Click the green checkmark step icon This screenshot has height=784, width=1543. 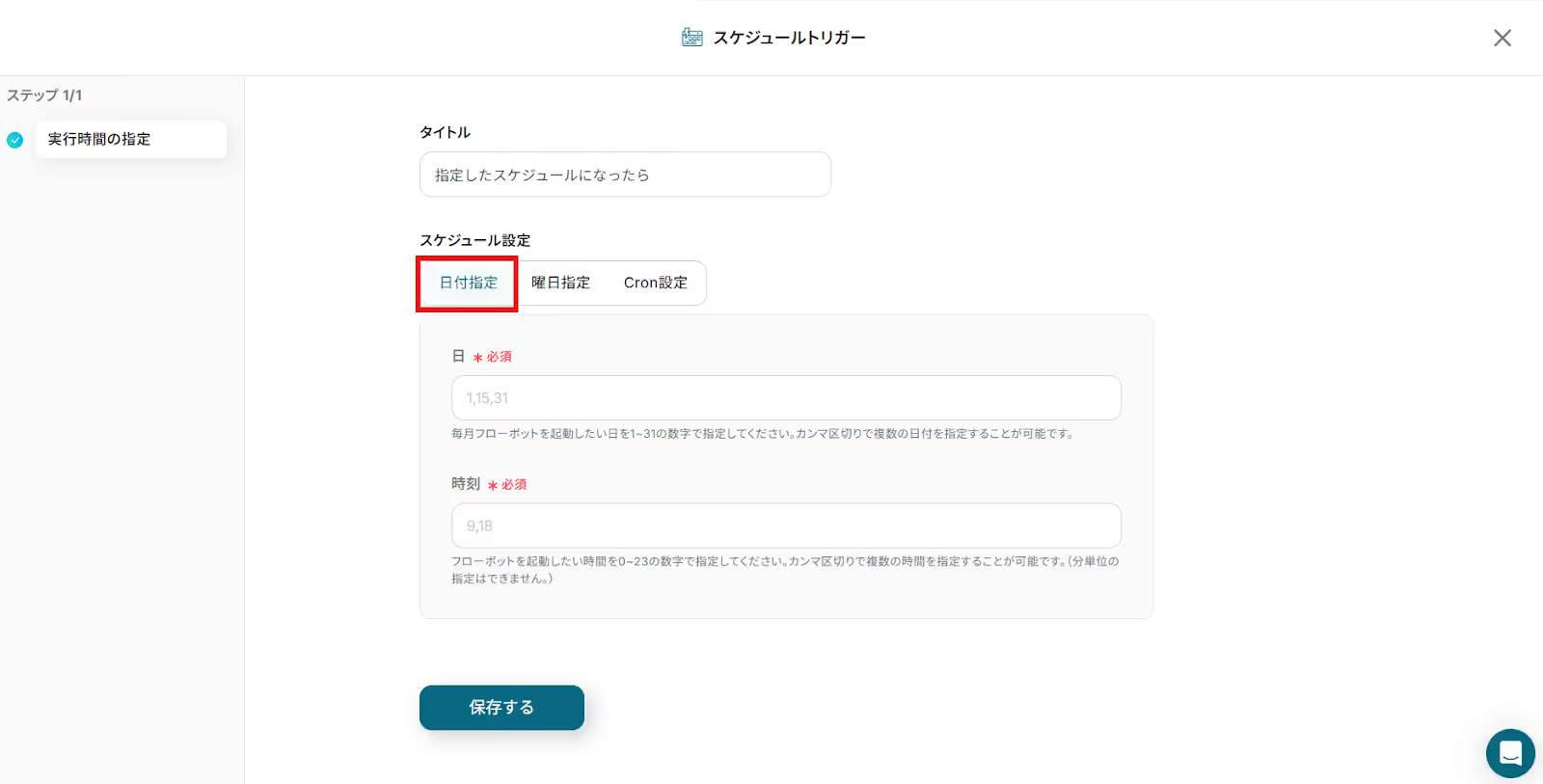[15, 140]
